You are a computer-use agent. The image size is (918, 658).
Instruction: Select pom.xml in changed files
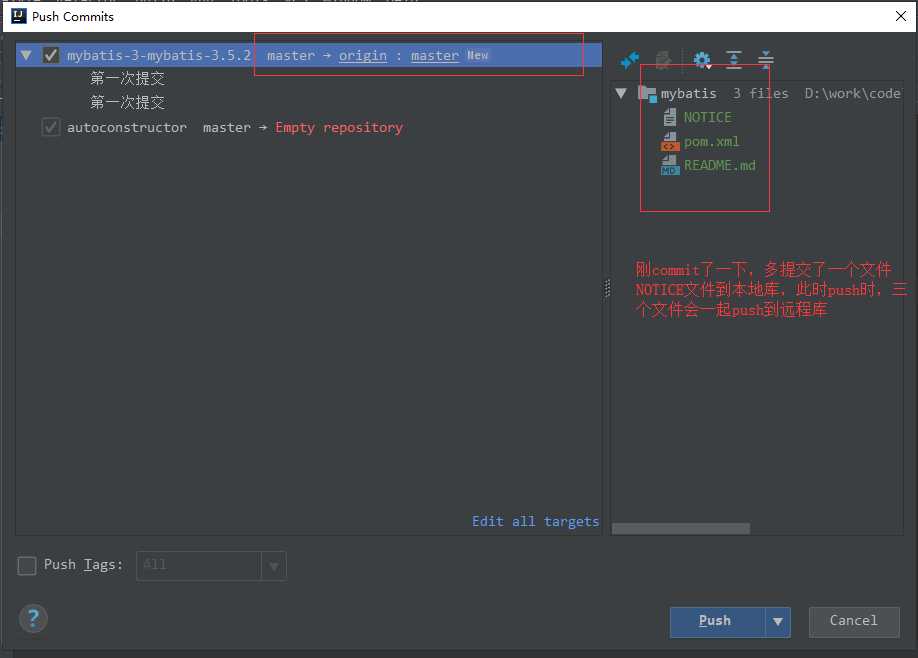pyautogui.click(x=711, y=142)
